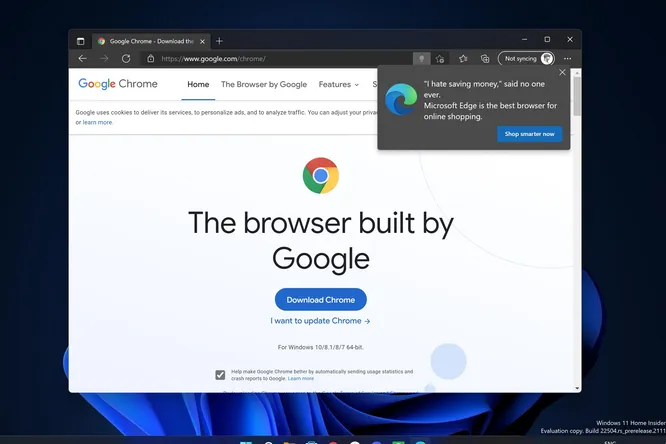666x444 pixels.
Task: Click 'The browser built by Google' heading
Action: pyautogui.click(x=321, y=240)
